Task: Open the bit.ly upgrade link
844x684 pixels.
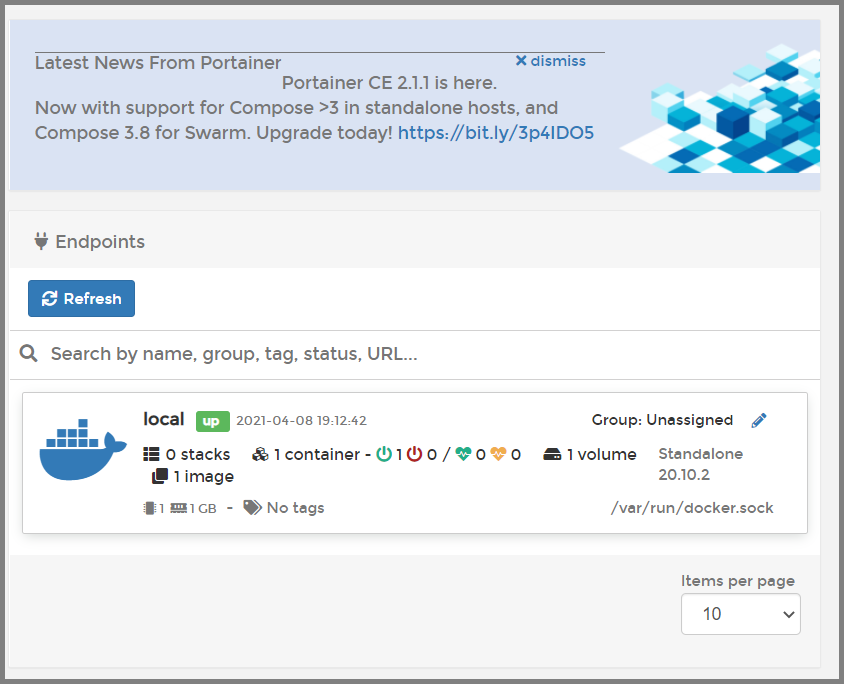Action: point(496,132)
